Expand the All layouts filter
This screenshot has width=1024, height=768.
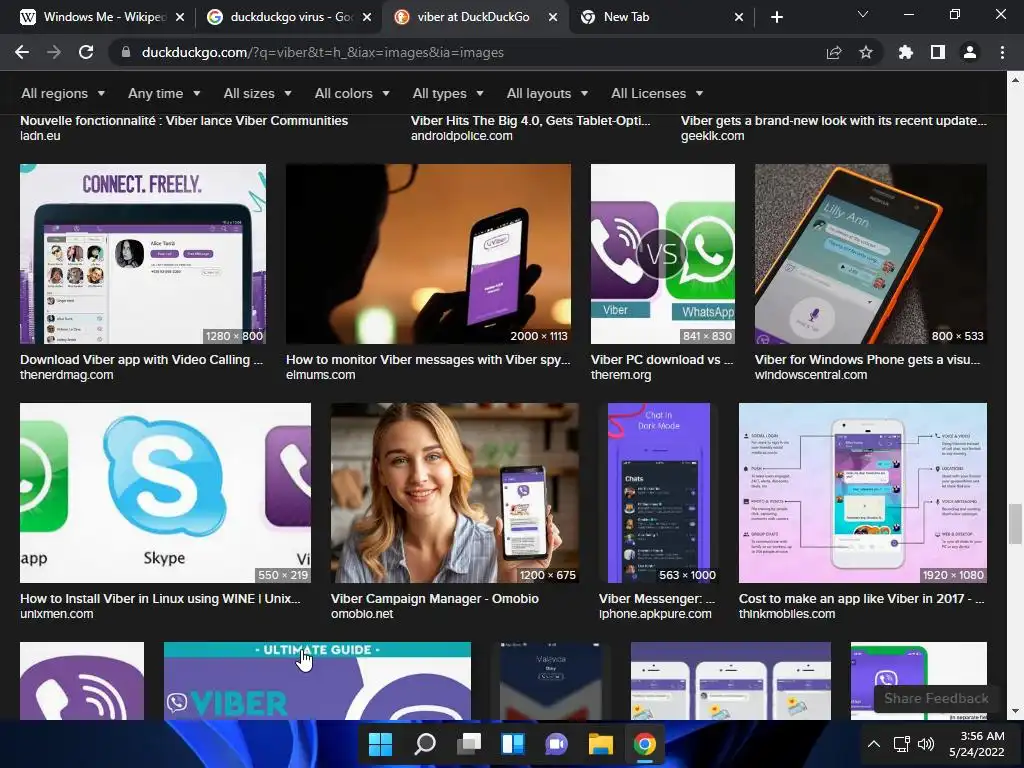(x=547, y=93)
